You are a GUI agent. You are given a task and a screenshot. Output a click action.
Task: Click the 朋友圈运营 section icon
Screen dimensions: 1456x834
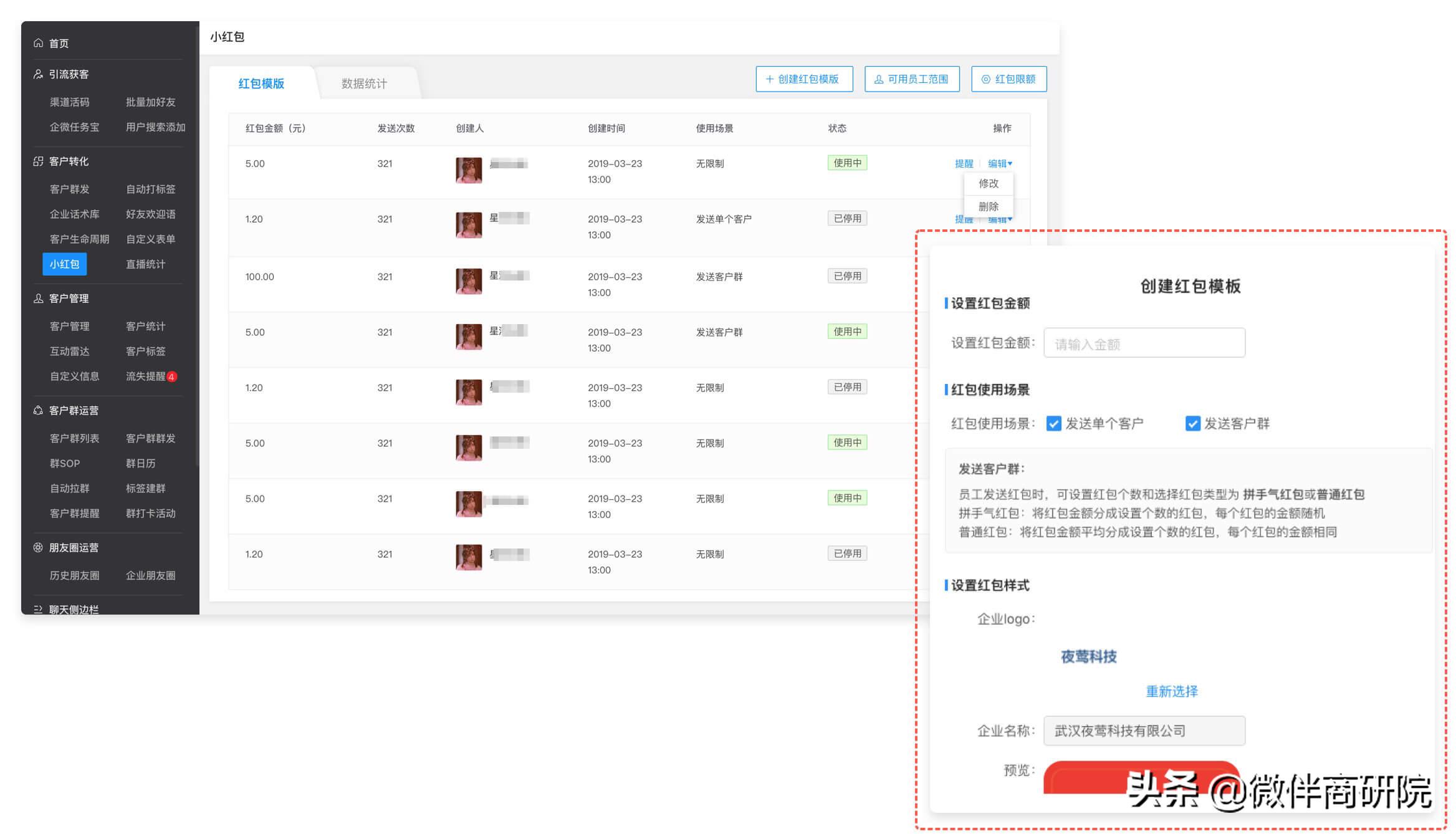[37, 548]
